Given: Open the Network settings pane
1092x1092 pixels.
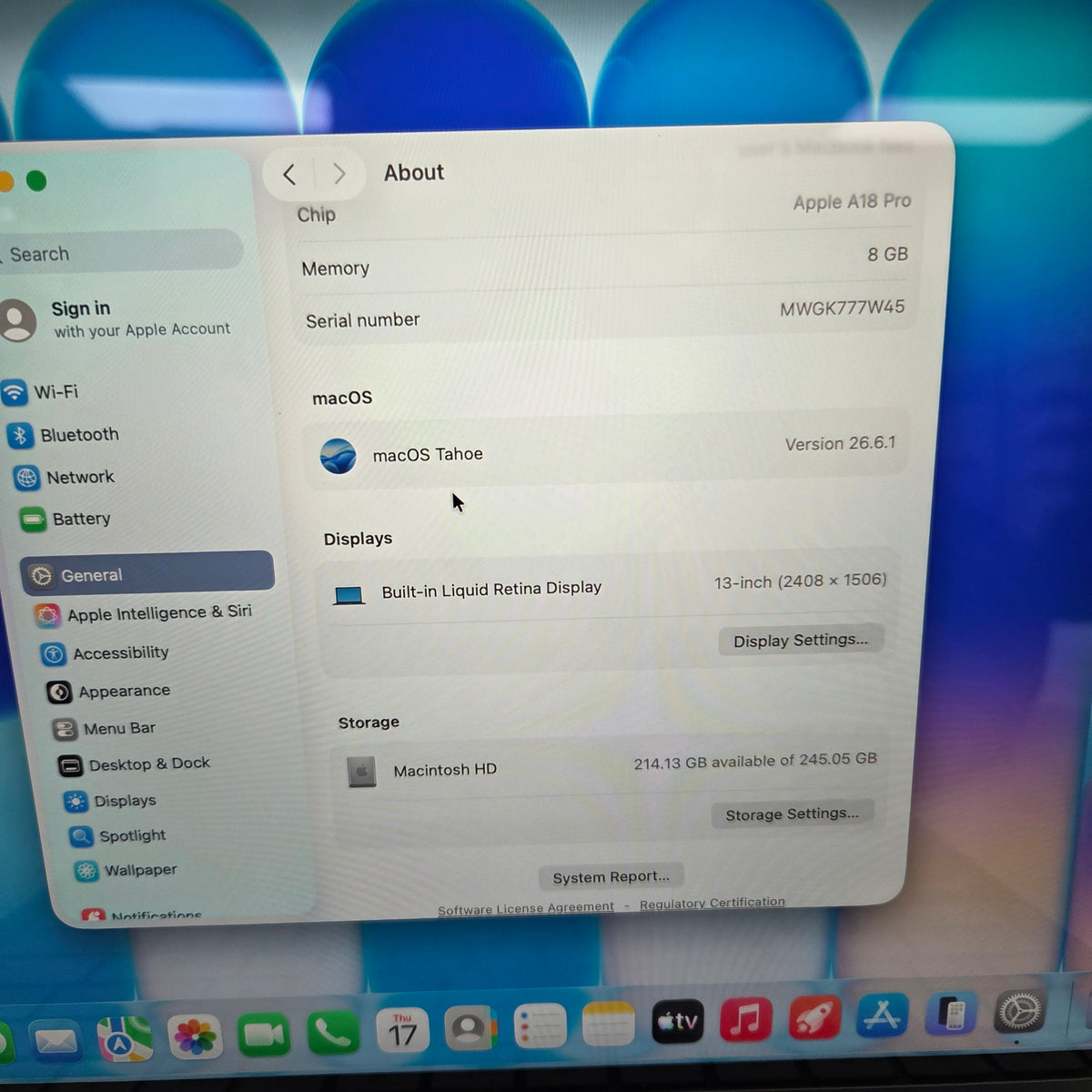Looking at the screenshot, I should (x=64, y=477).
